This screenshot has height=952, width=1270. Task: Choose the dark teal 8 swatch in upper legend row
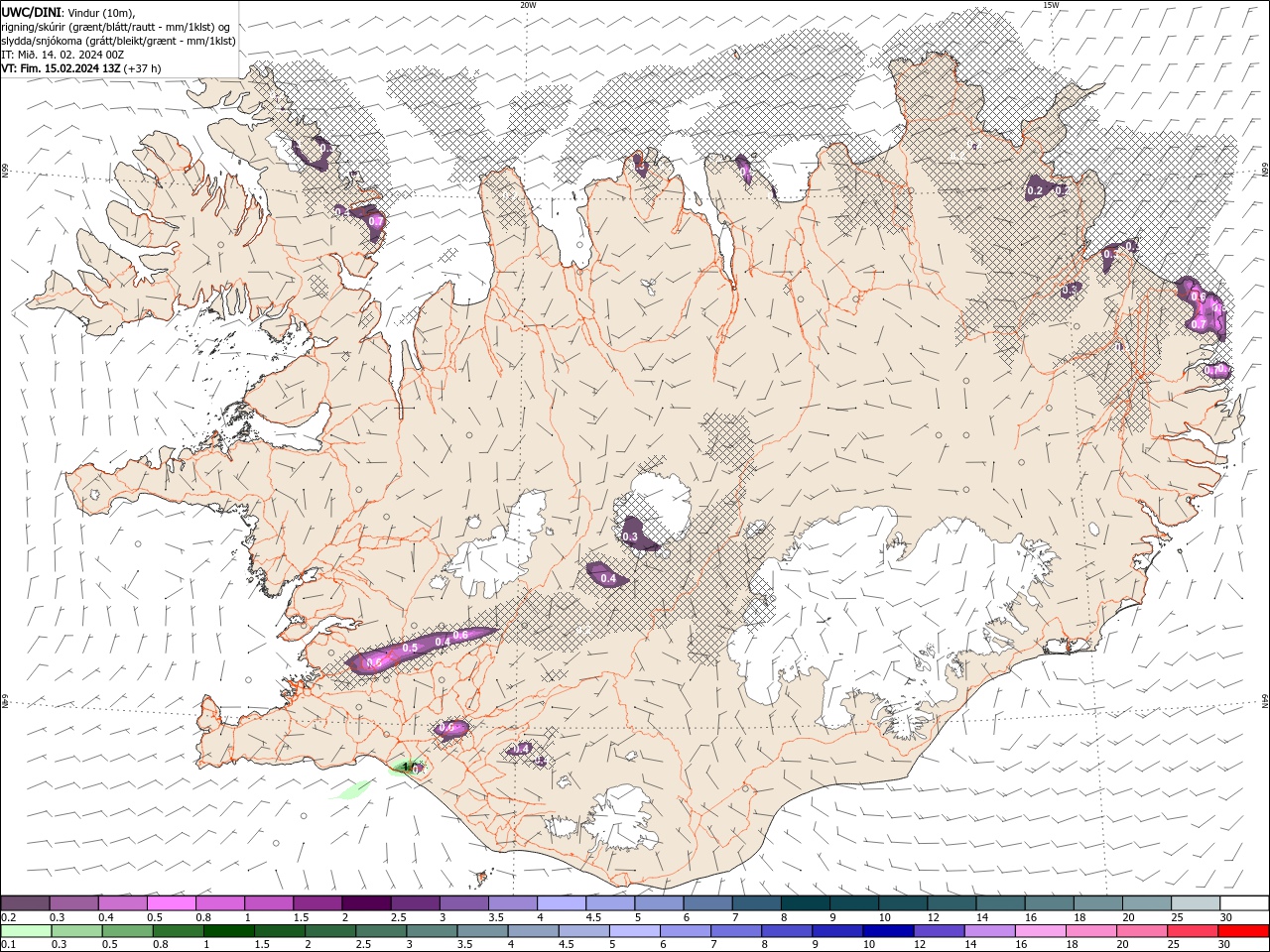click(804, 903)
